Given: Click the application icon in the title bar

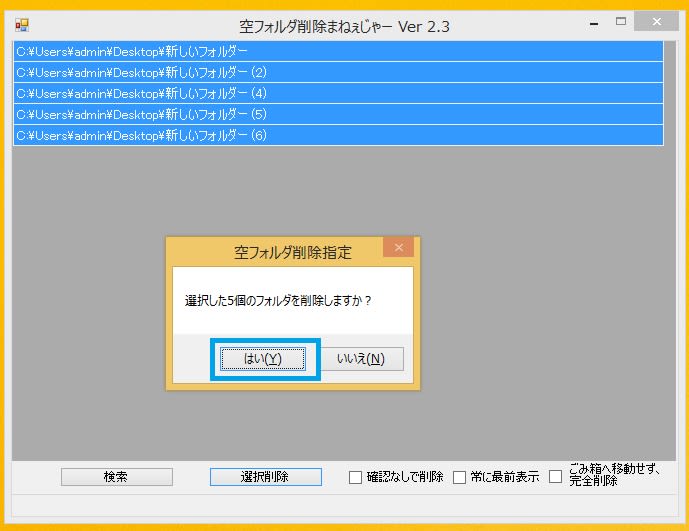Looking at the screenshot, I should click(22, 25).
